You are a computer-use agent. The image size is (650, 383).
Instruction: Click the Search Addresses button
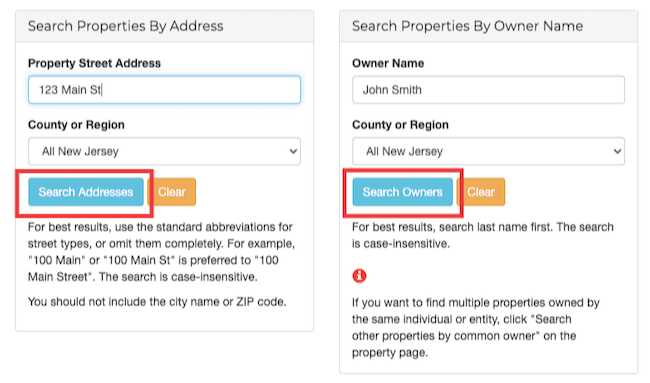(86, 192)
